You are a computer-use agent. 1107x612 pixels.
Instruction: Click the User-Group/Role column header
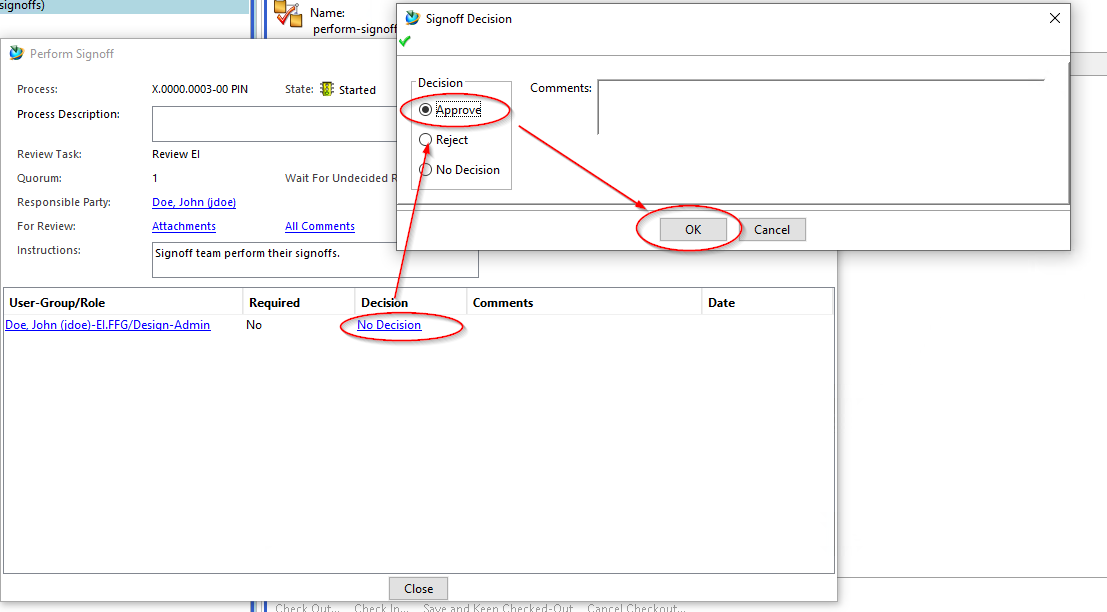(x=58, y=302)
